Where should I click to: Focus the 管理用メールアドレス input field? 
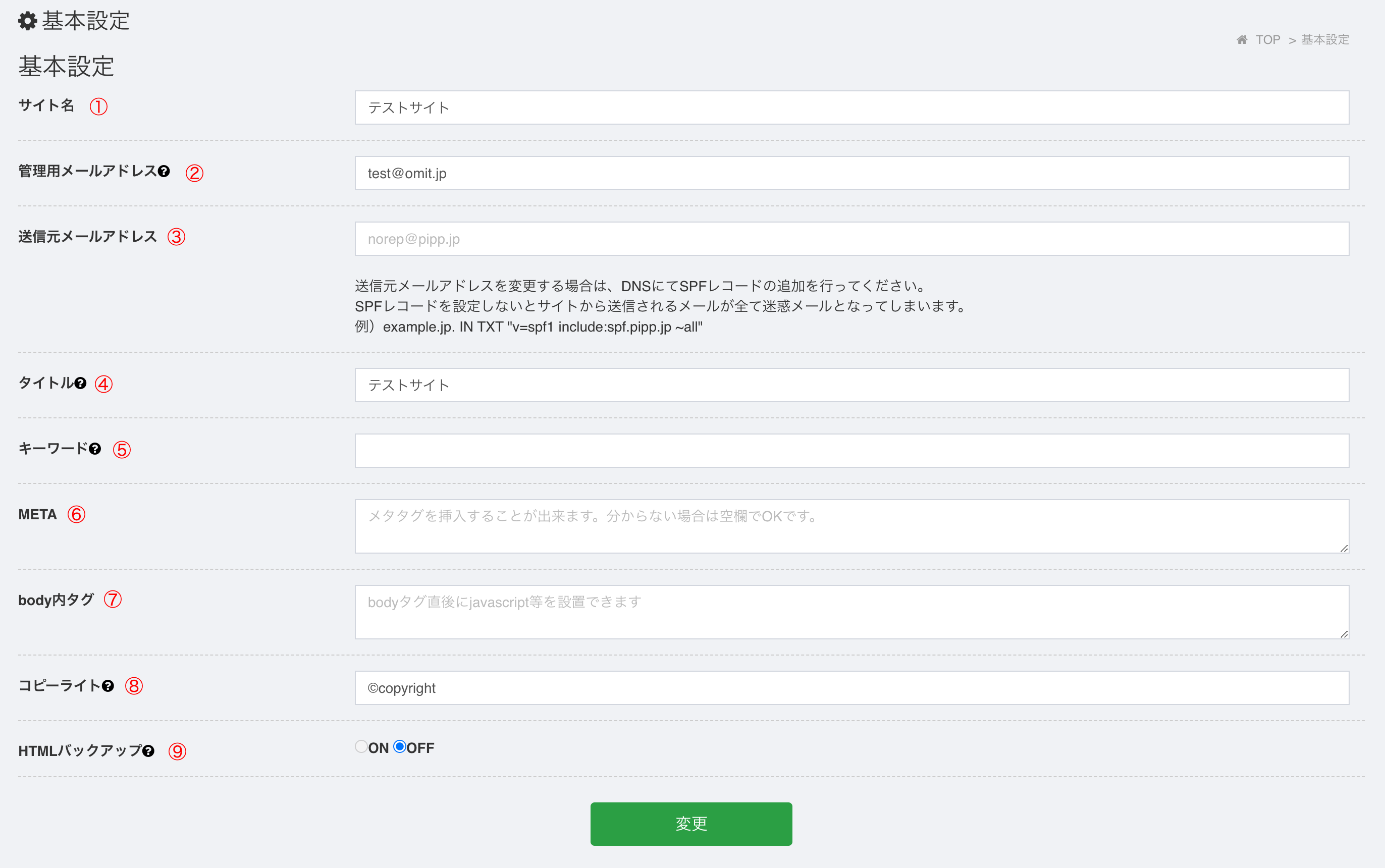pos(852,174)
